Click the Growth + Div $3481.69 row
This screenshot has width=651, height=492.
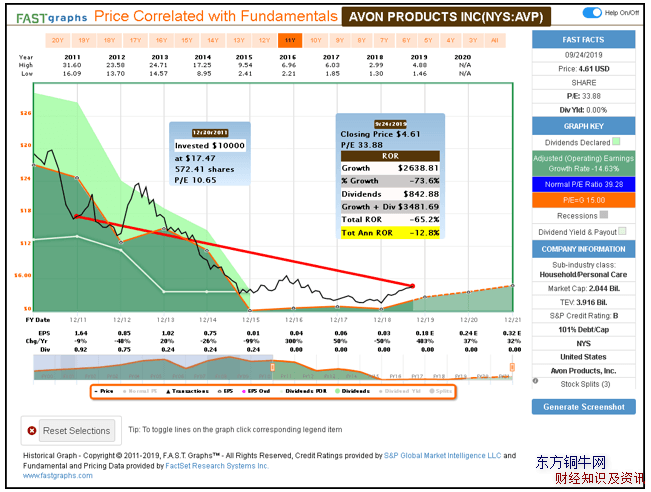click(390, 206)
